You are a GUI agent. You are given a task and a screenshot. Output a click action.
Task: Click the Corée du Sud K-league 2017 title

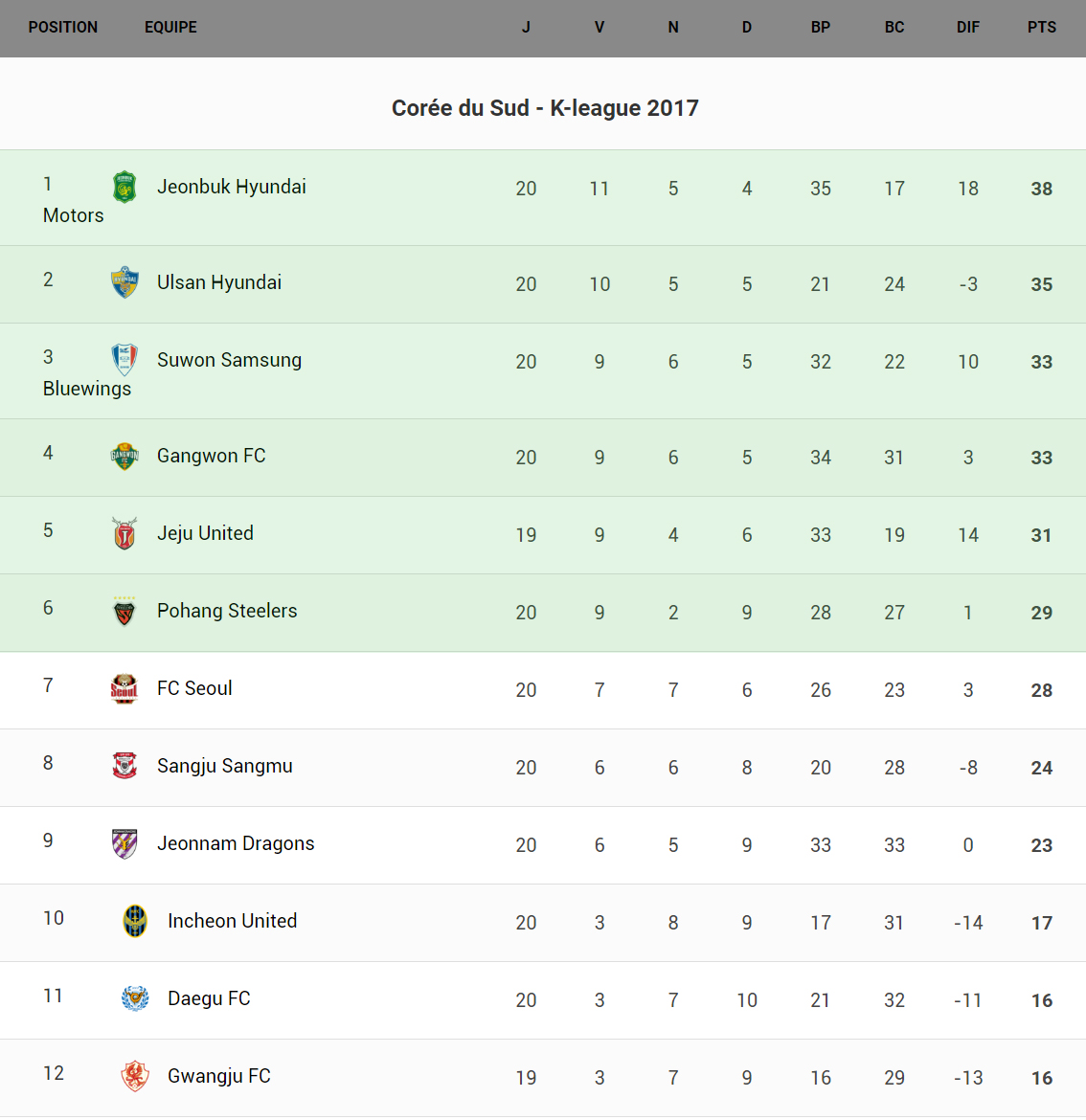545,108
